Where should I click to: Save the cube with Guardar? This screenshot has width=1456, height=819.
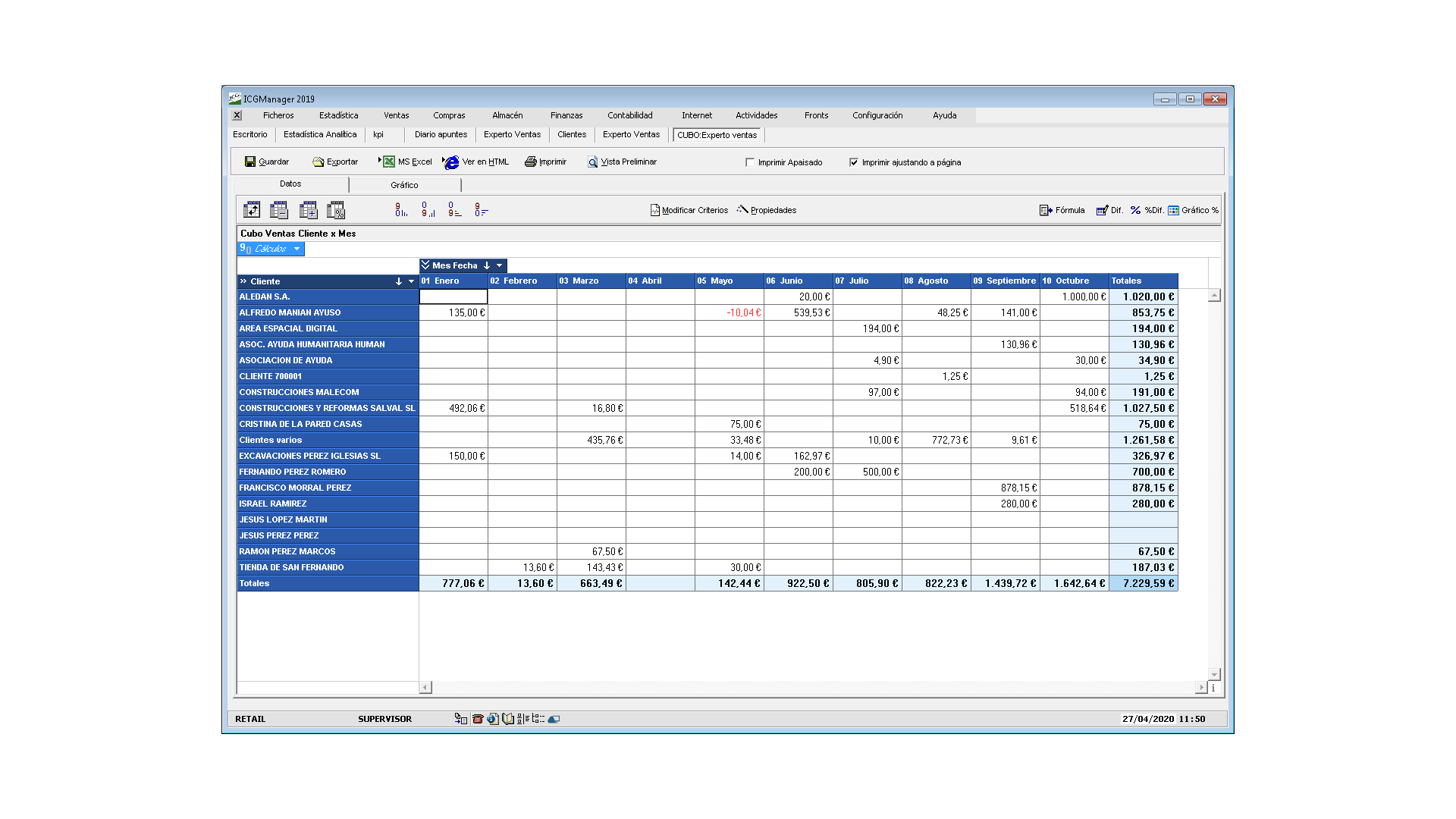point(267,162)
